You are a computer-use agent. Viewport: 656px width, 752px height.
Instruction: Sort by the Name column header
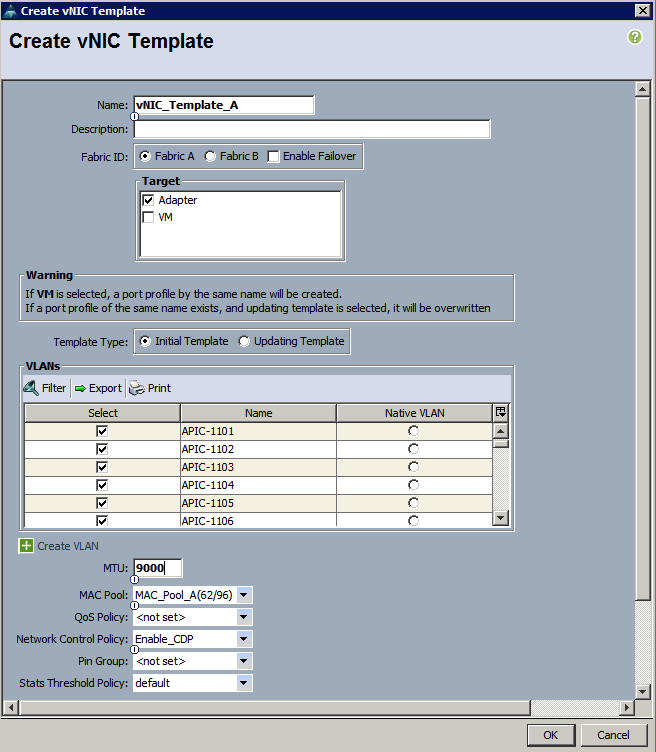[x=258, y=413]
